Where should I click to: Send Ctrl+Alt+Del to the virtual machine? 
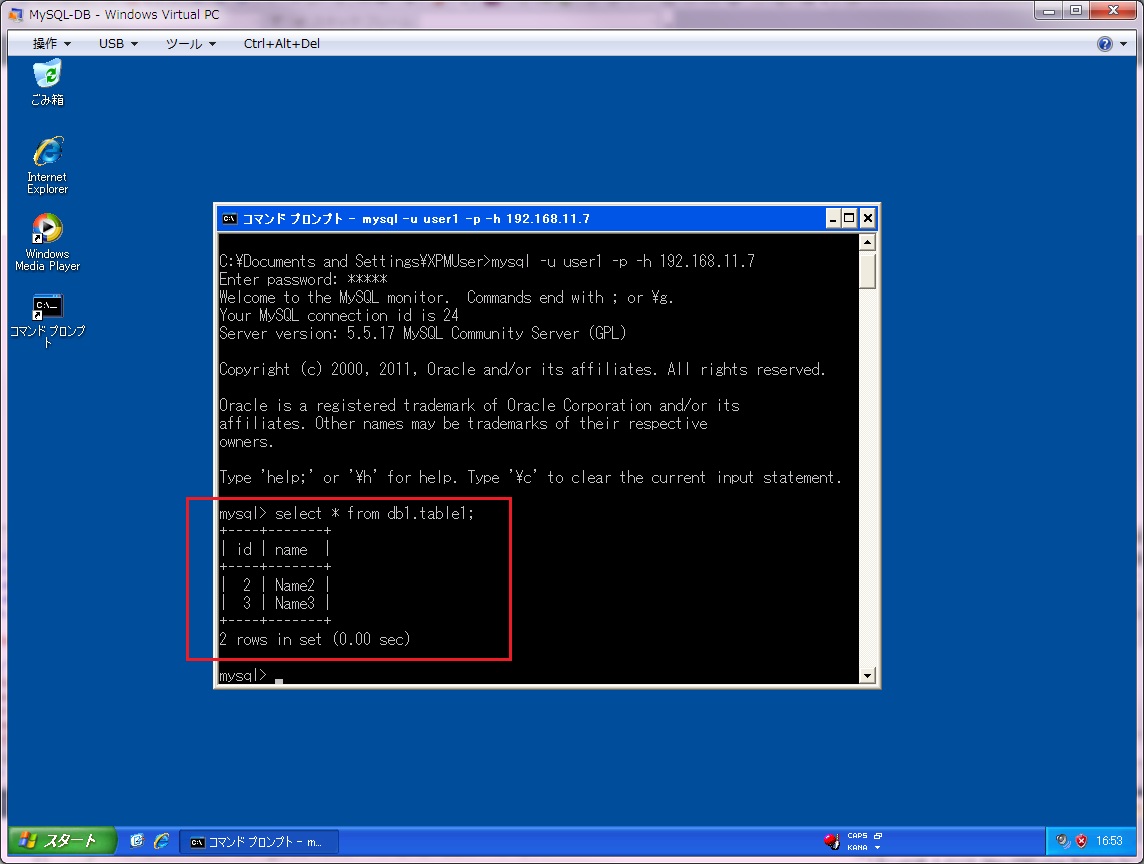282,44
